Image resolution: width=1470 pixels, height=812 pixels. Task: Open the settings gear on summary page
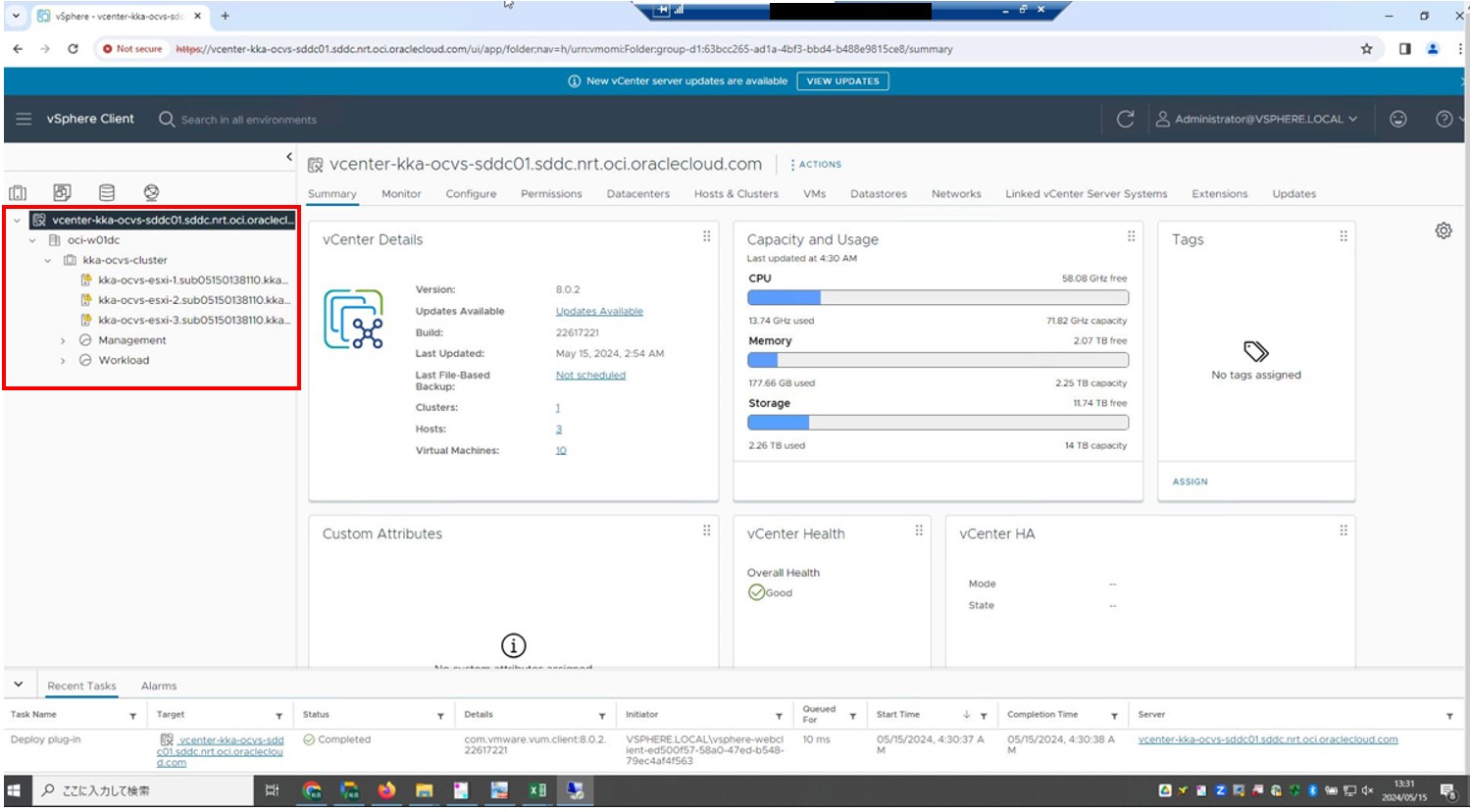click(x=1443, y=231)
